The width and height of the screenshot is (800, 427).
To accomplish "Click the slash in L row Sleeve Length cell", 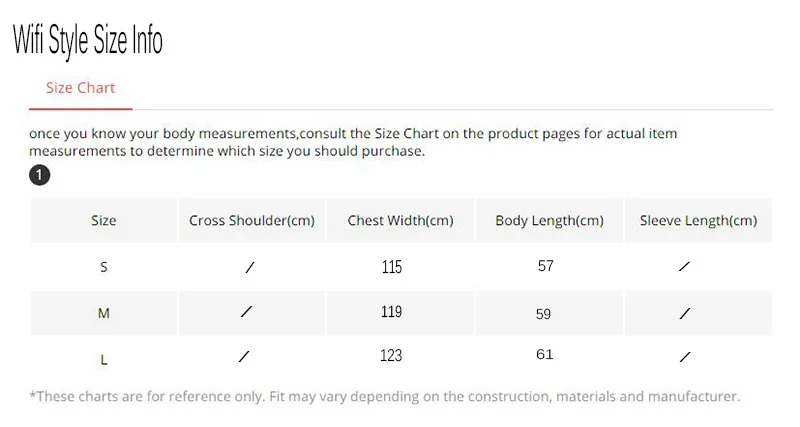I will coord(685,356).
